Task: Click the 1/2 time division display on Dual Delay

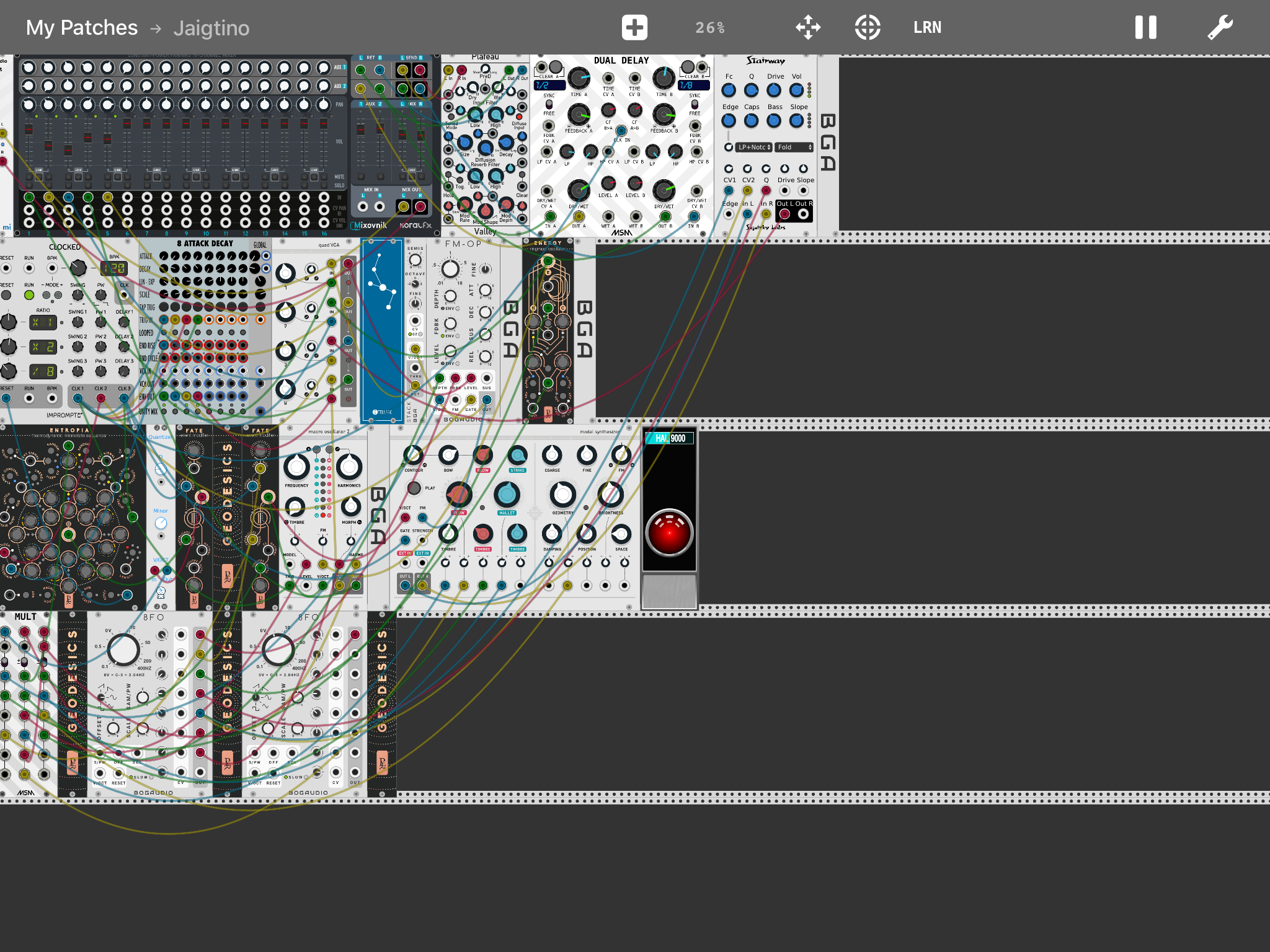Action: [x=549, y=86]
